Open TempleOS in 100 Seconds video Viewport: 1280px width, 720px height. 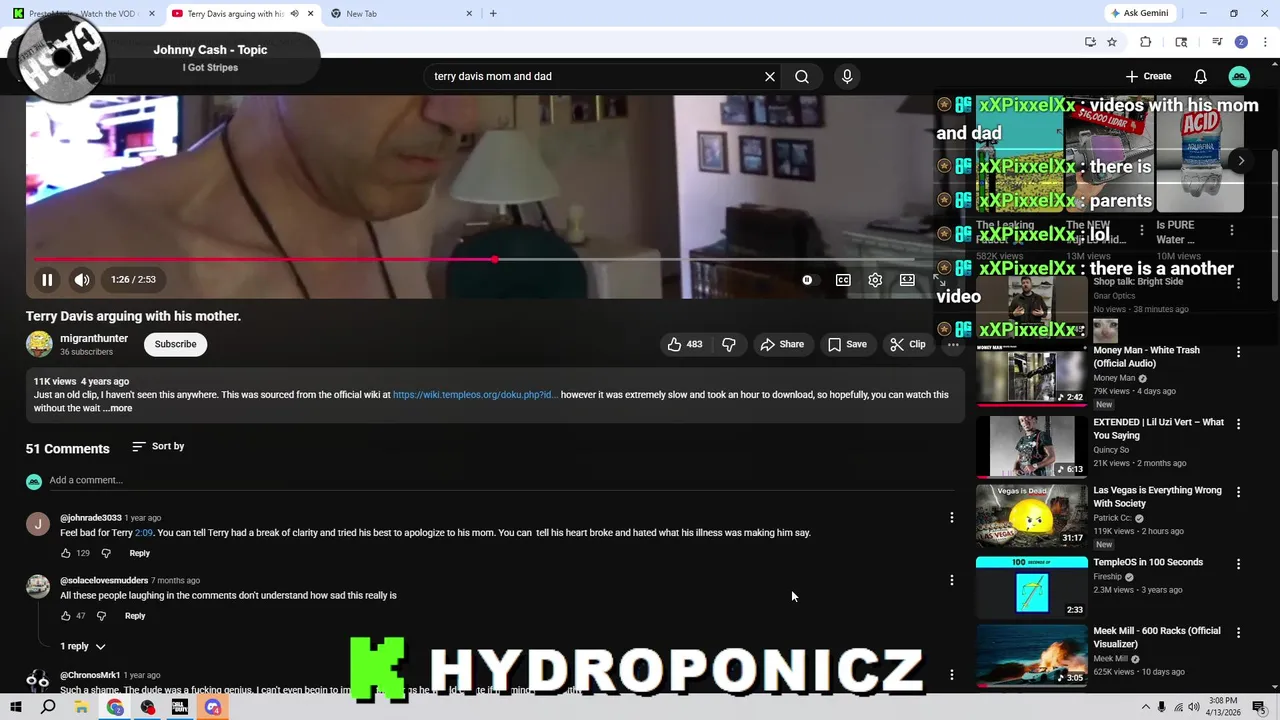(x=1148, y=562)
